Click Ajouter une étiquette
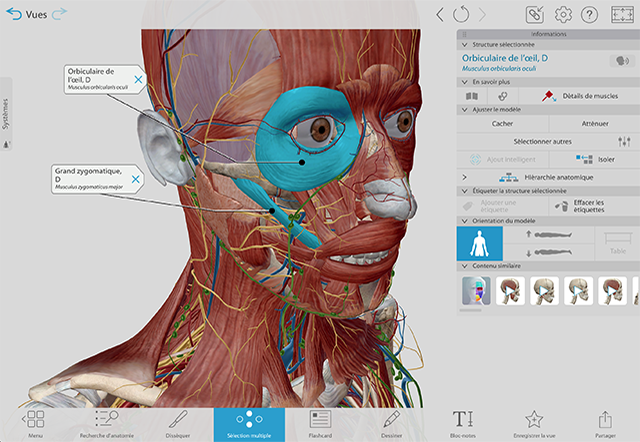640x442 pixels. (x=502, y=206)
